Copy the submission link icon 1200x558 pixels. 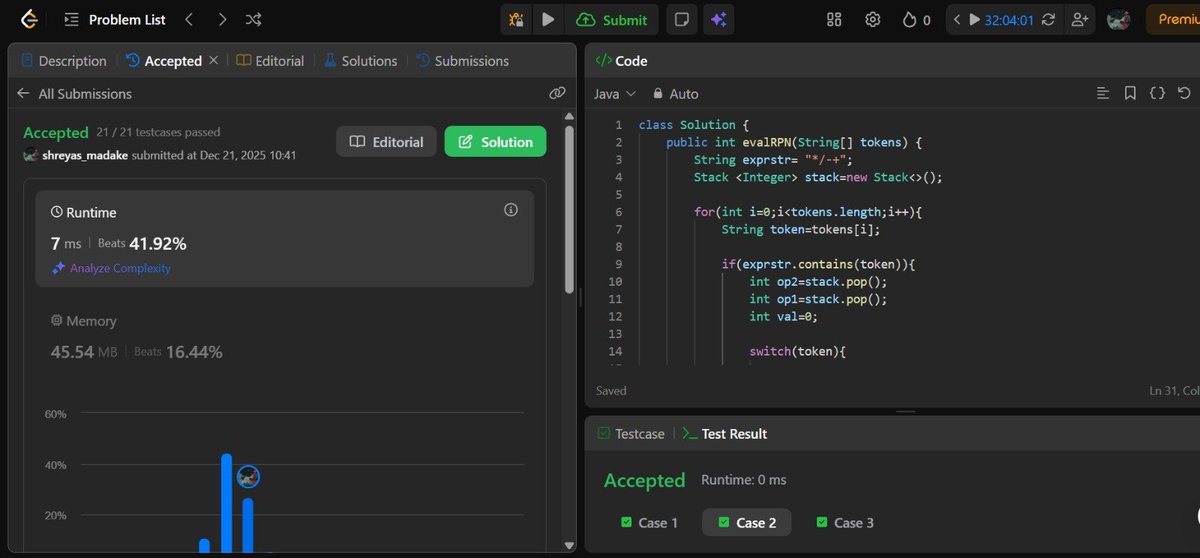click(x=558, y=94)
